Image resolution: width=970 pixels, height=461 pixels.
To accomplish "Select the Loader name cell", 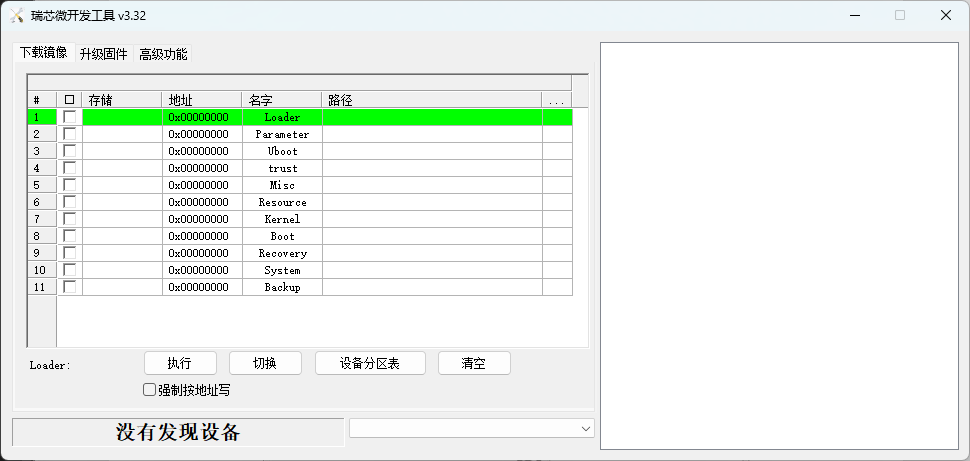I will click(282, 117).
